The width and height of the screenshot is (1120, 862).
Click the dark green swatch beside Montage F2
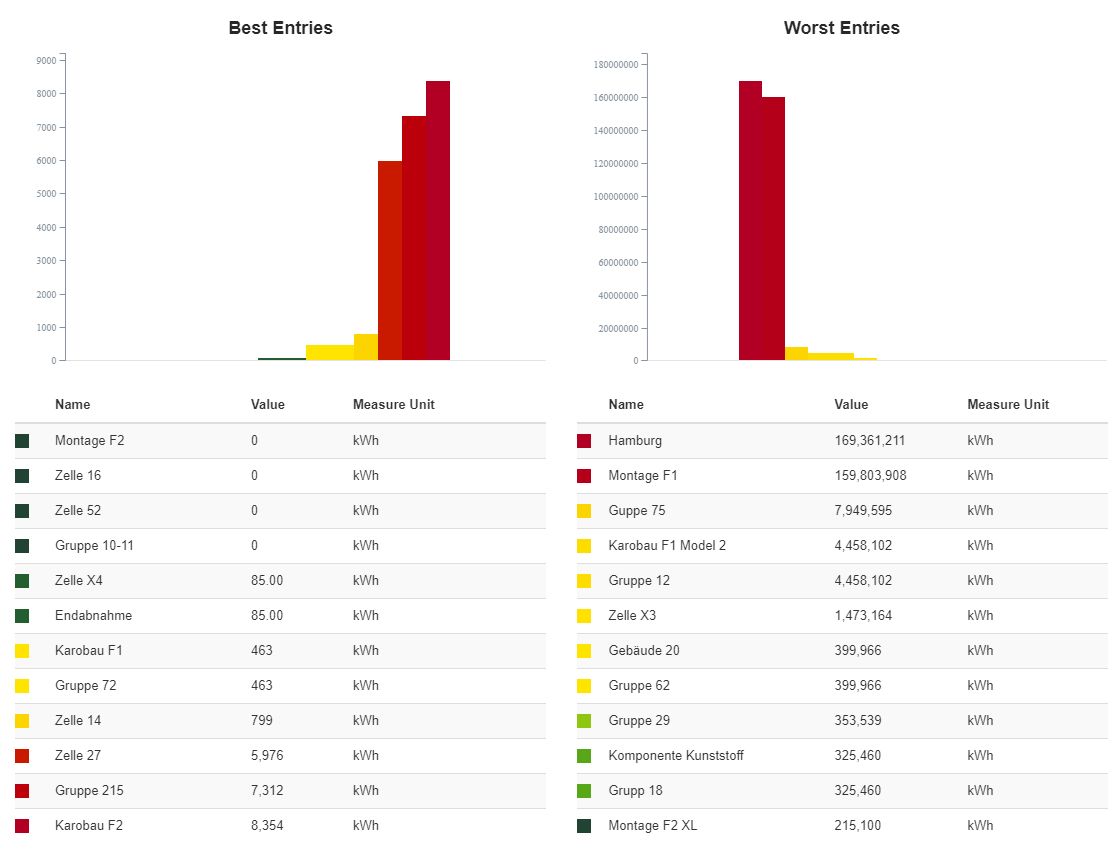(22, 441)
